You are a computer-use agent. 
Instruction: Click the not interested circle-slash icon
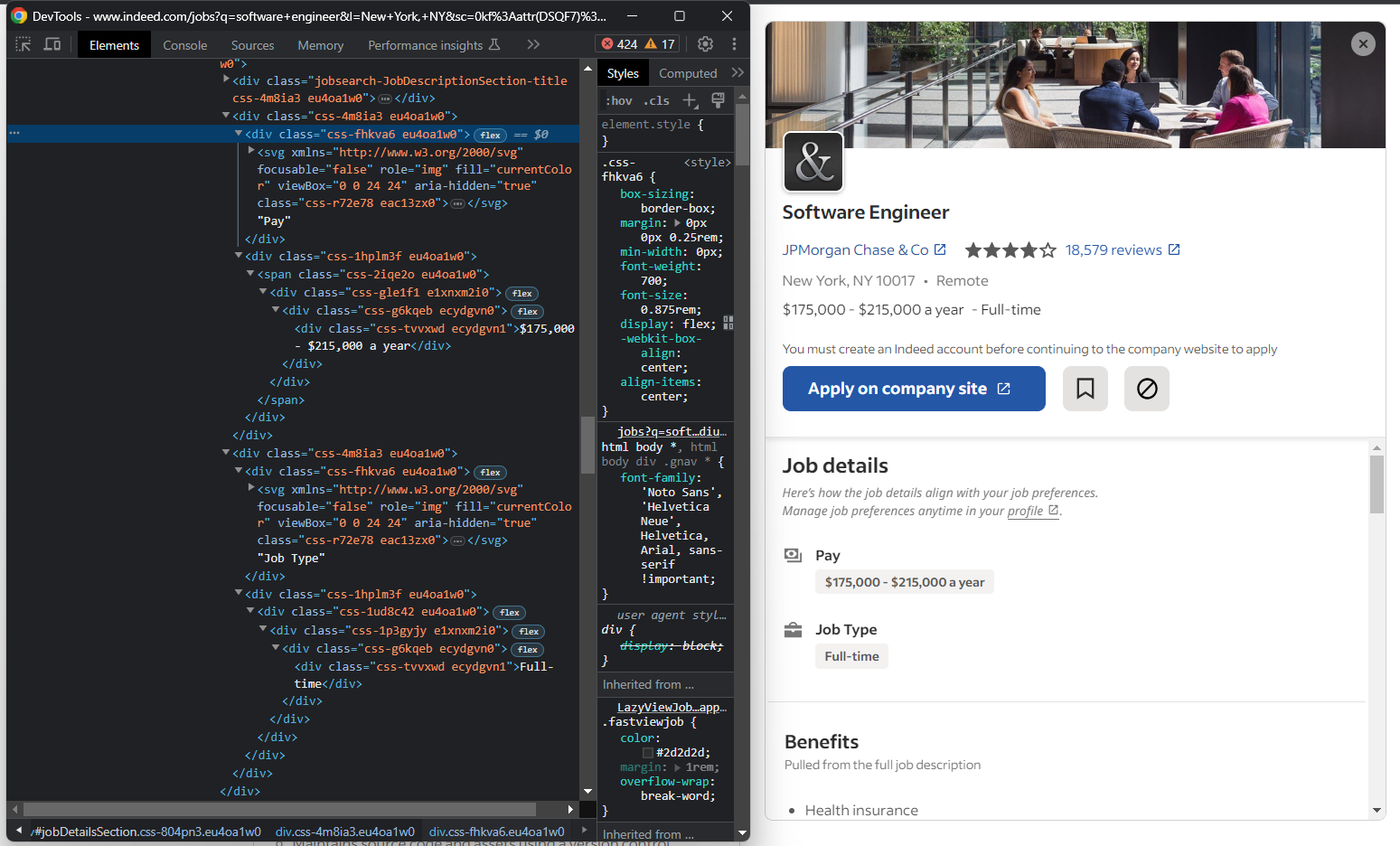click(x=1146, y=389)
